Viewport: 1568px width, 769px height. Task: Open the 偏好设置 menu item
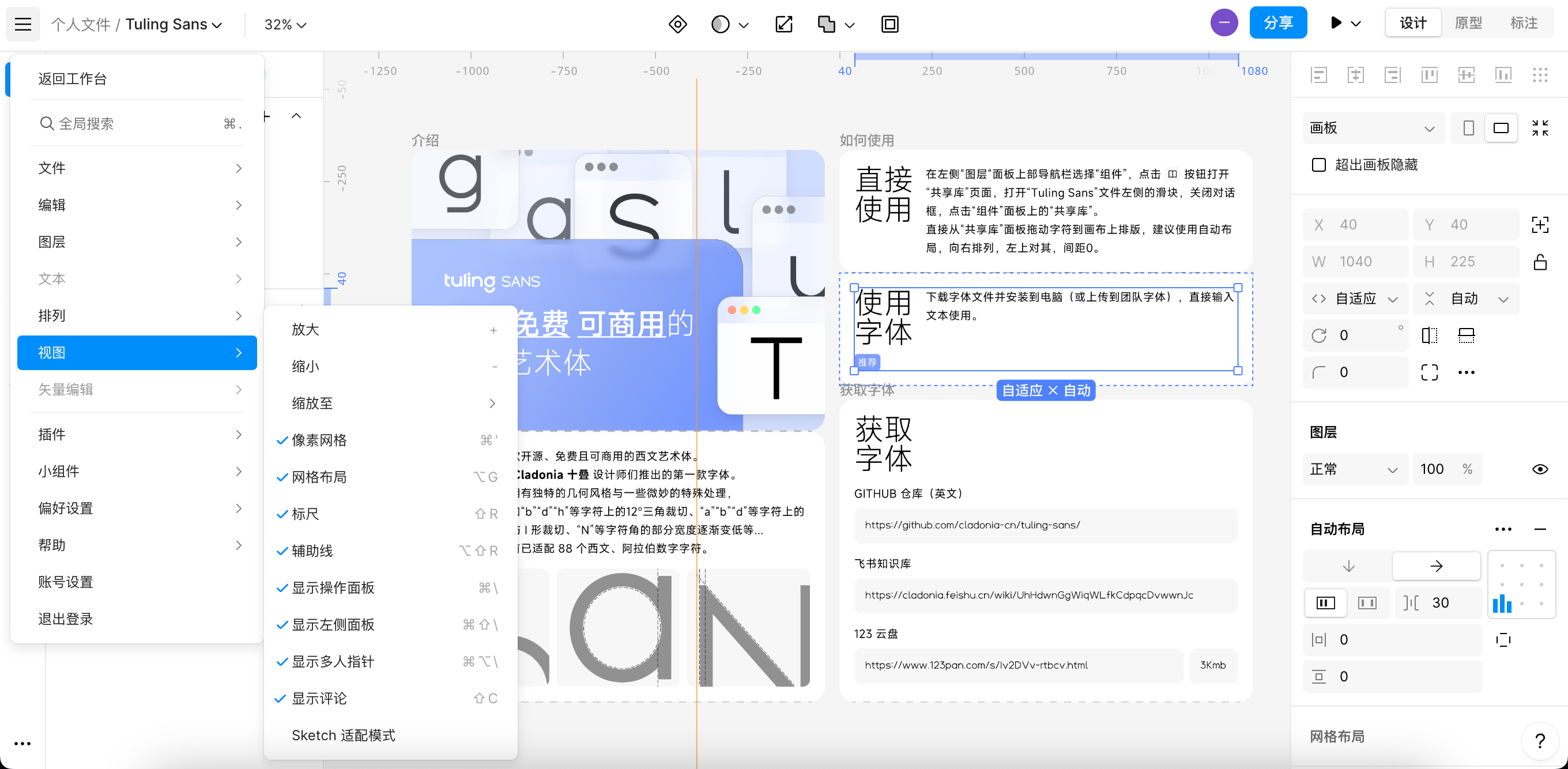coord(137,508)
